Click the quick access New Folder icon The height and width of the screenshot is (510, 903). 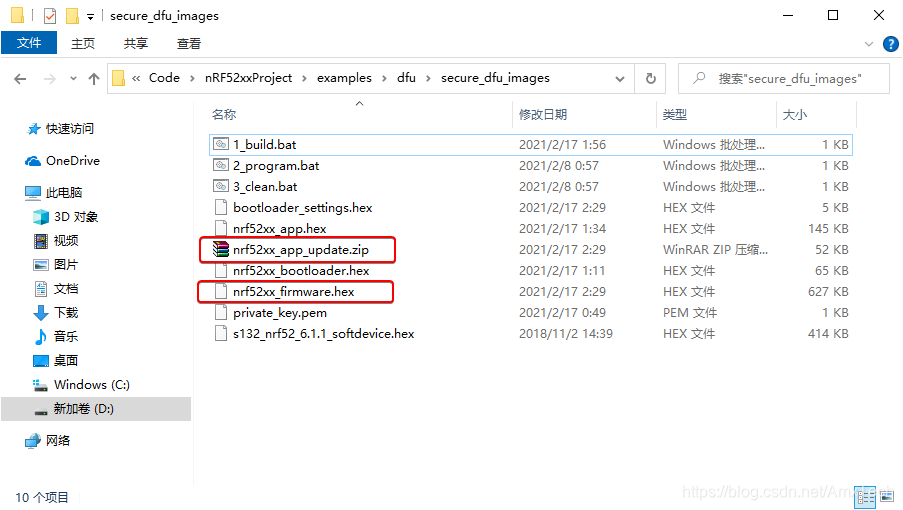(x=73, y=16)
